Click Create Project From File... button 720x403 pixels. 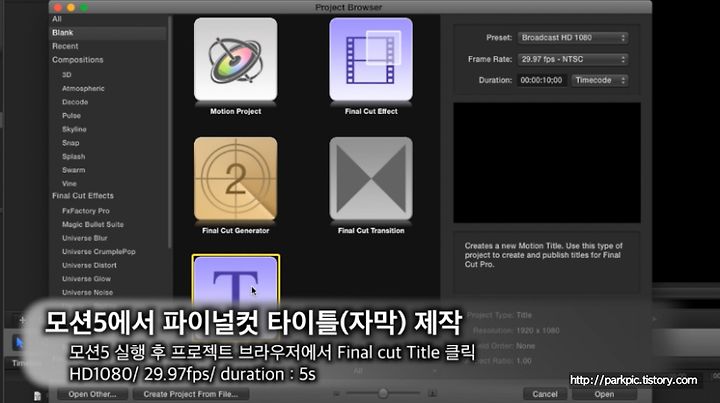point(191,394)
